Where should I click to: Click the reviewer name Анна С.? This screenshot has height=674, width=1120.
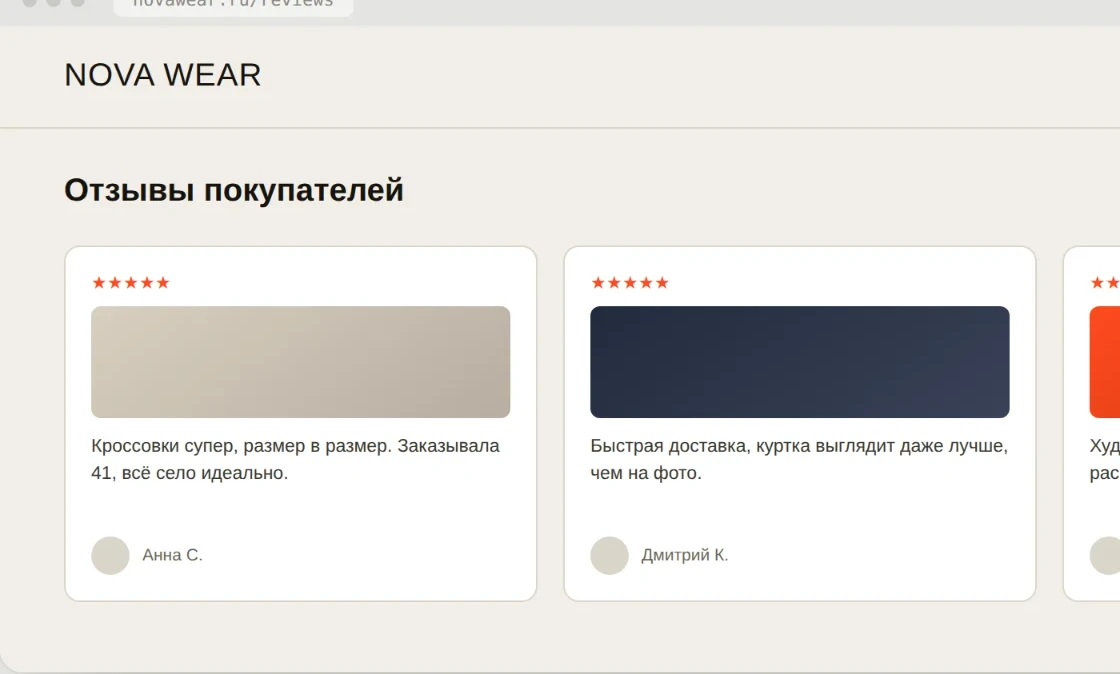click(x=173, y=555)
